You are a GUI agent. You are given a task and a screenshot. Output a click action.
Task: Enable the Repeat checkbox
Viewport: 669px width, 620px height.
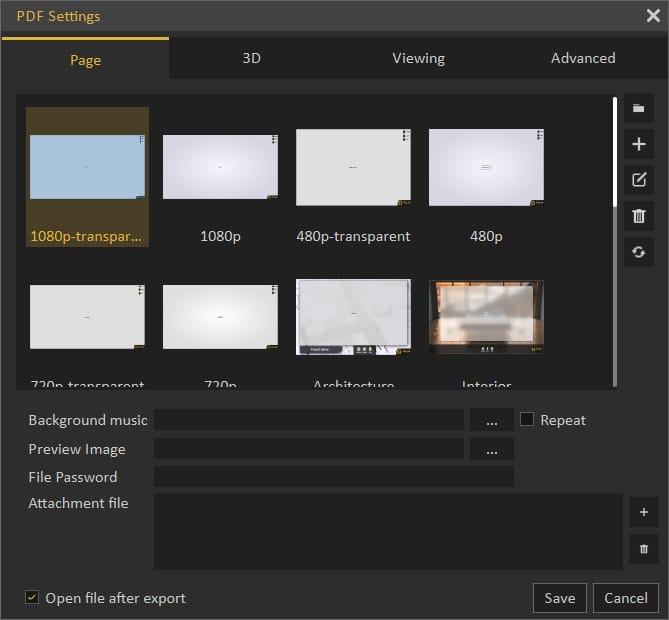(x=527, y=420)
